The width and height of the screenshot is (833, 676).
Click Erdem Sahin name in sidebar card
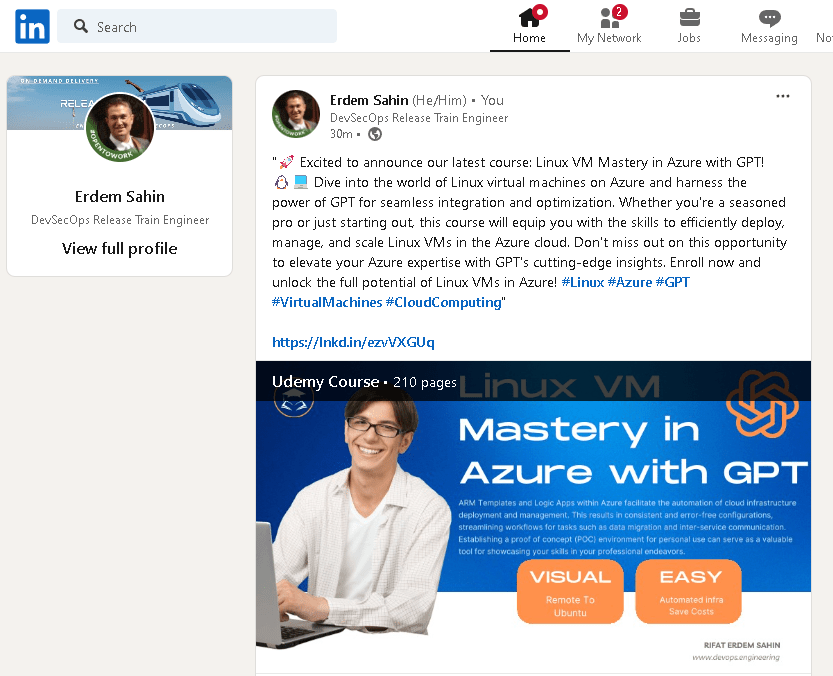pos(120,197)
